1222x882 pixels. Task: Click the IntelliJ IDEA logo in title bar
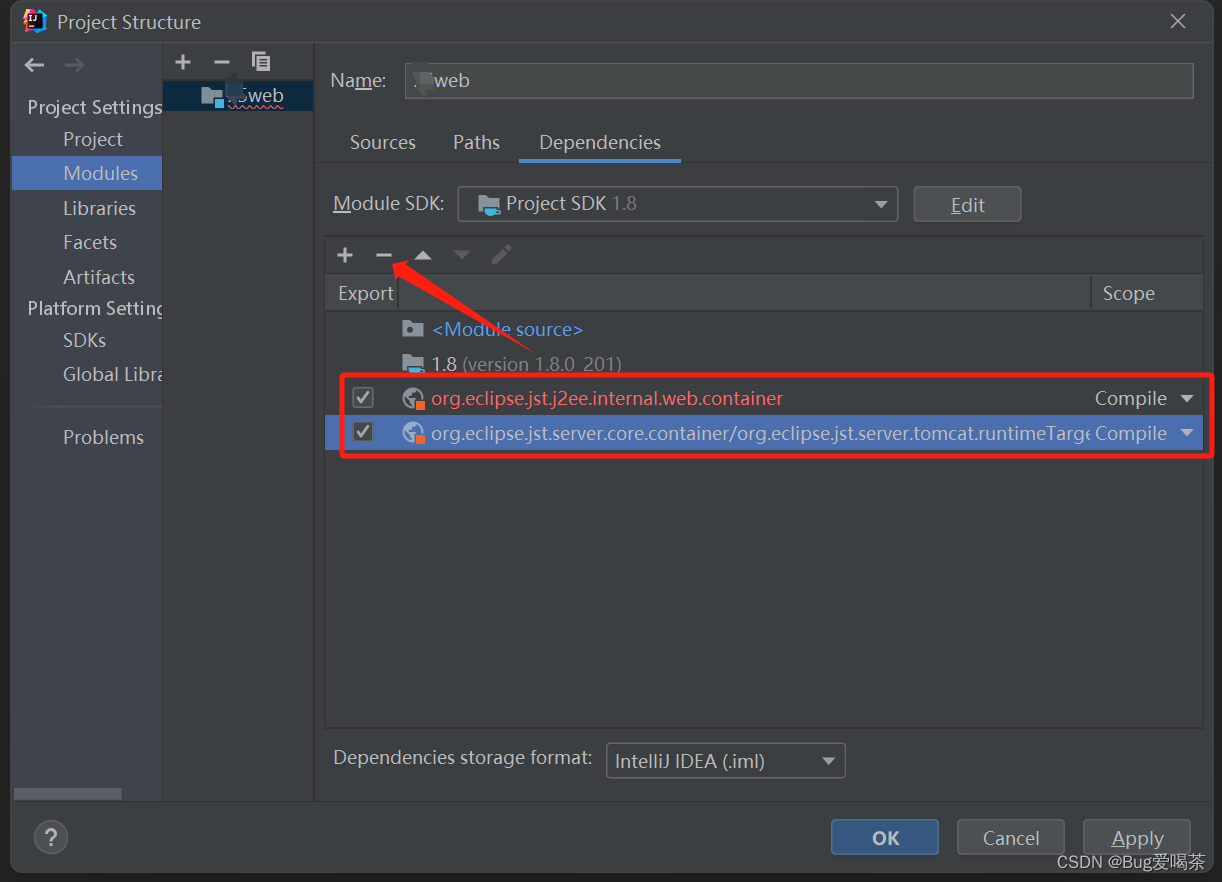coord(35,21)
